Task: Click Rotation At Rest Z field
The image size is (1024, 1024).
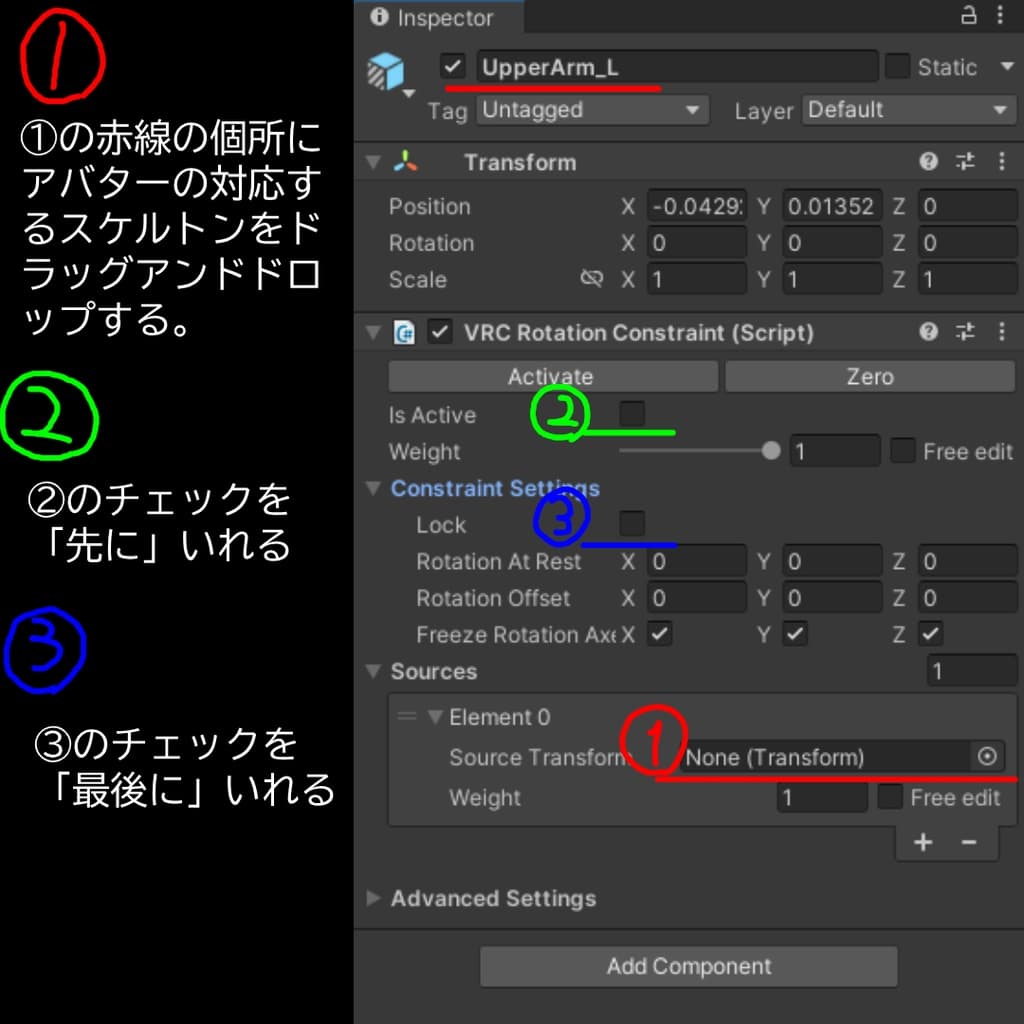Action: [967, 561]
